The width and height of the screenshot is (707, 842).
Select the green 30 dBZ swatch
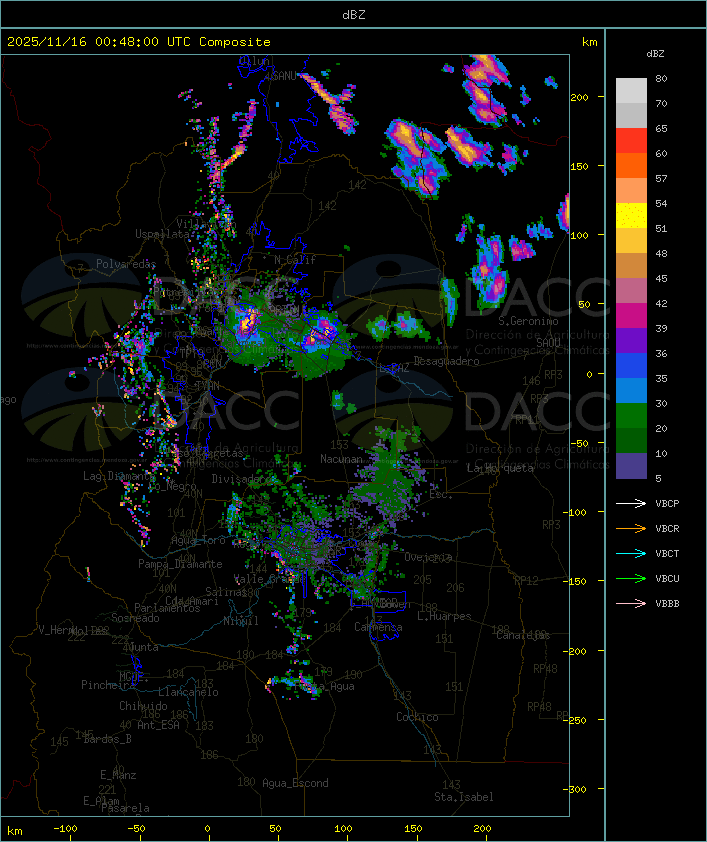[x=631, y=416]
